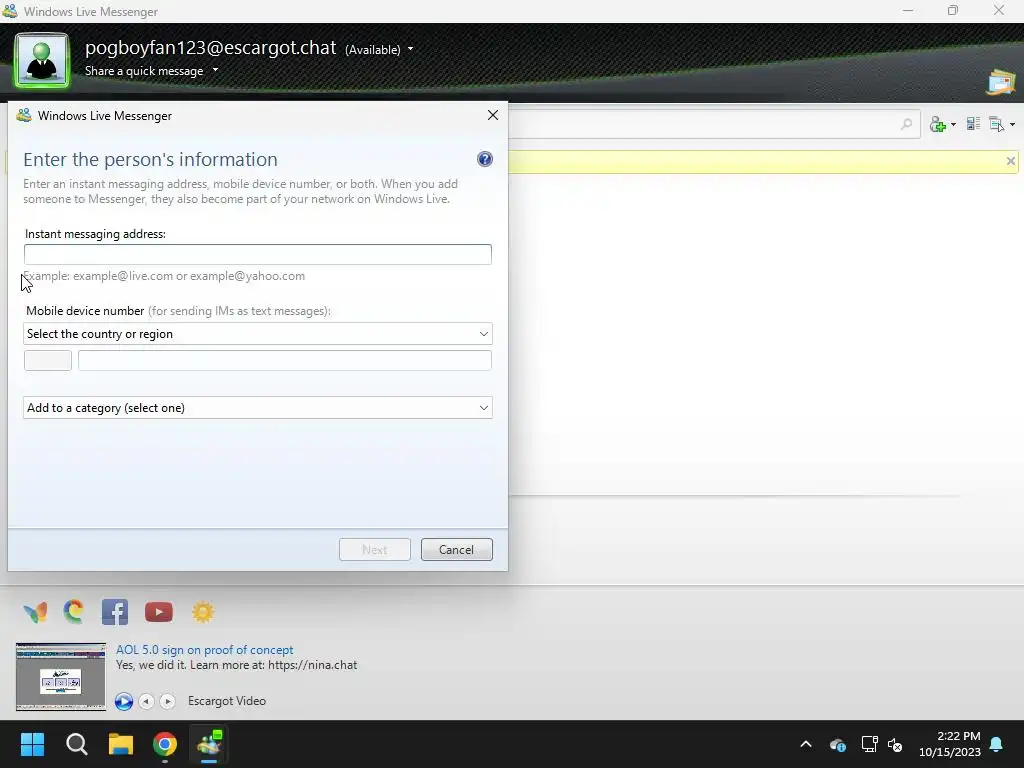1024x768 pixels.
Task: Click the Escargot Video label
Action: pos(227,701)
